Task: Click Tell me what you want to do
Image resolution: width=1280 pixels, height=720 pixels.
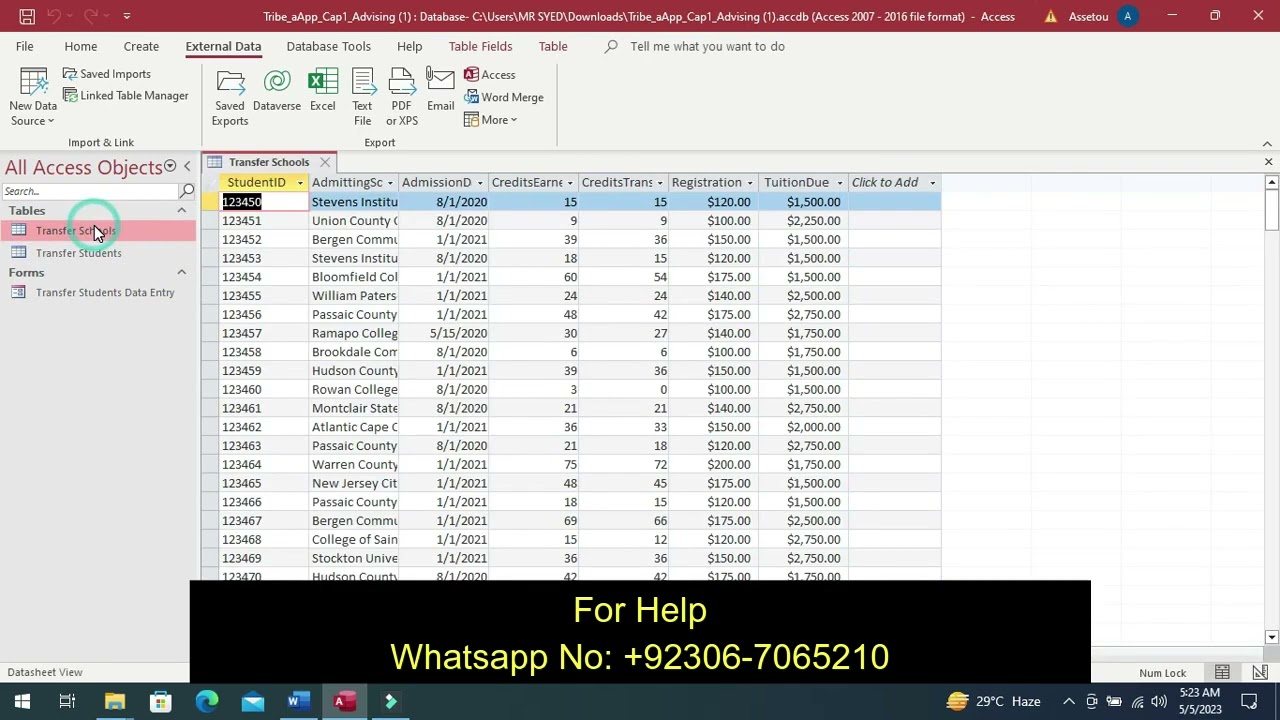Action: tap(707, 46)
